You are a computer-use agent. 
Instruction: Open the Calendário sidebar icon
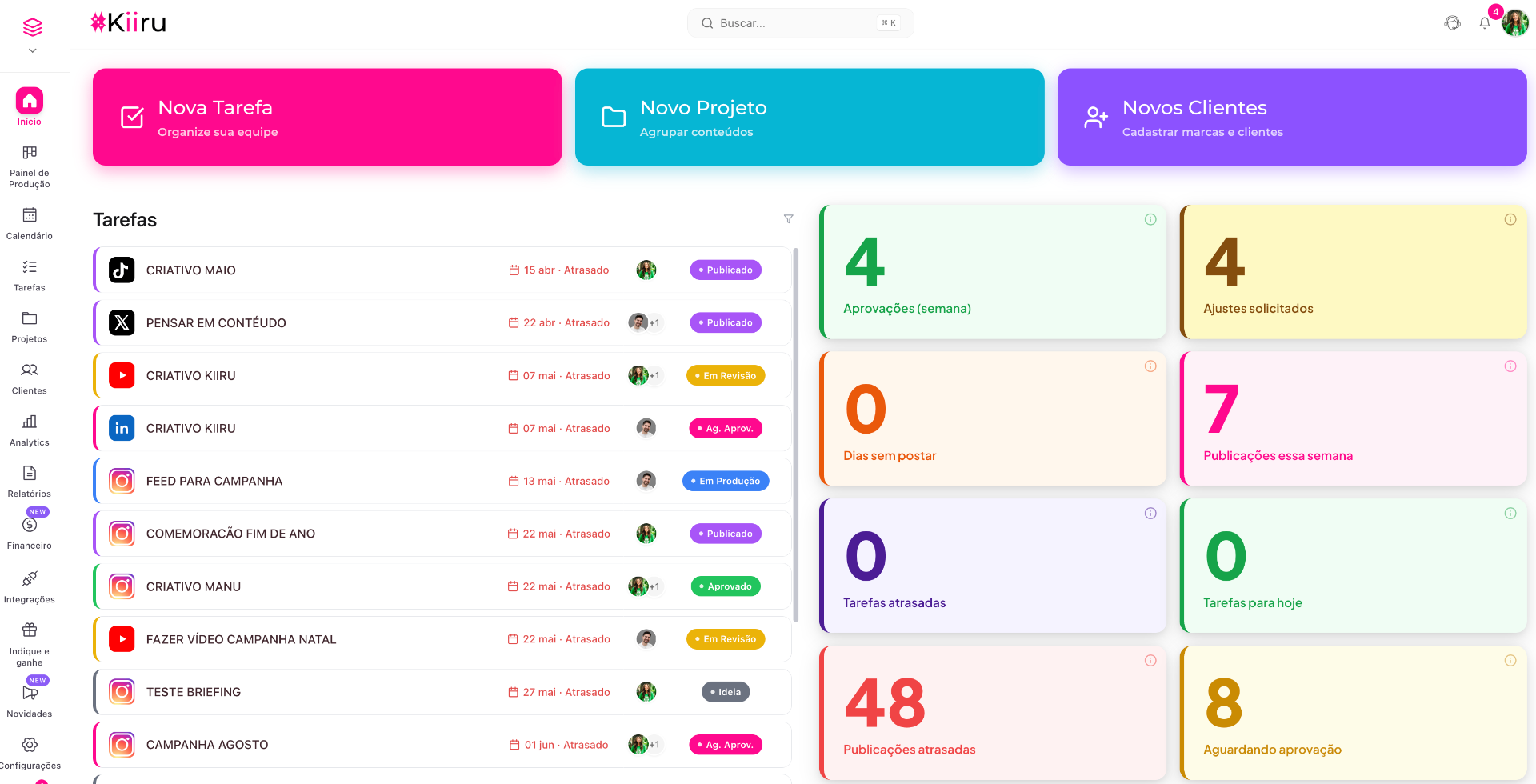pos(30,214)
